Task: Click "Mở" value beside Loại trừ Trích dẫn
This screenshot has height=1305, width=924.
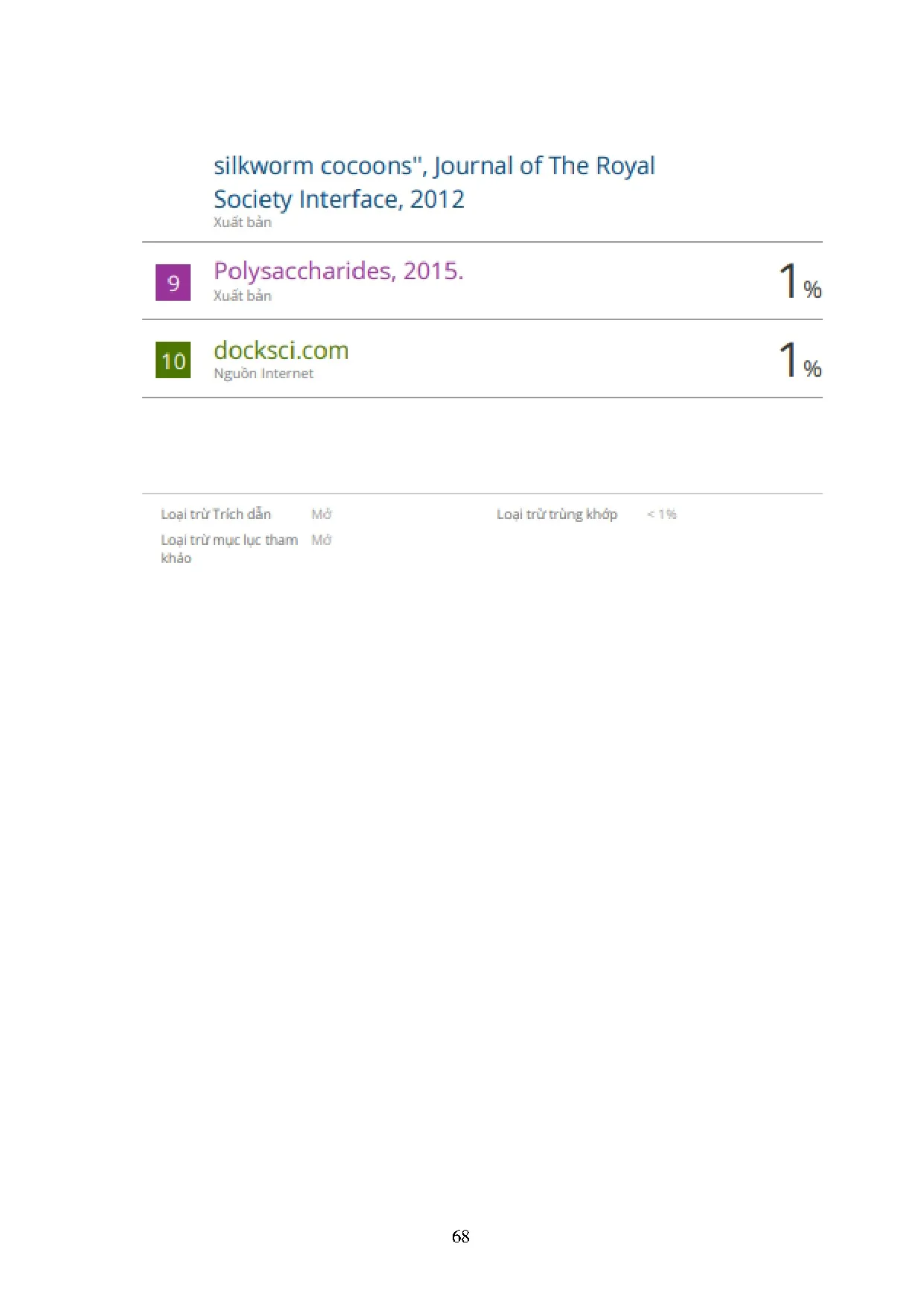Action: pyautogui.click(x=321, y=514)
